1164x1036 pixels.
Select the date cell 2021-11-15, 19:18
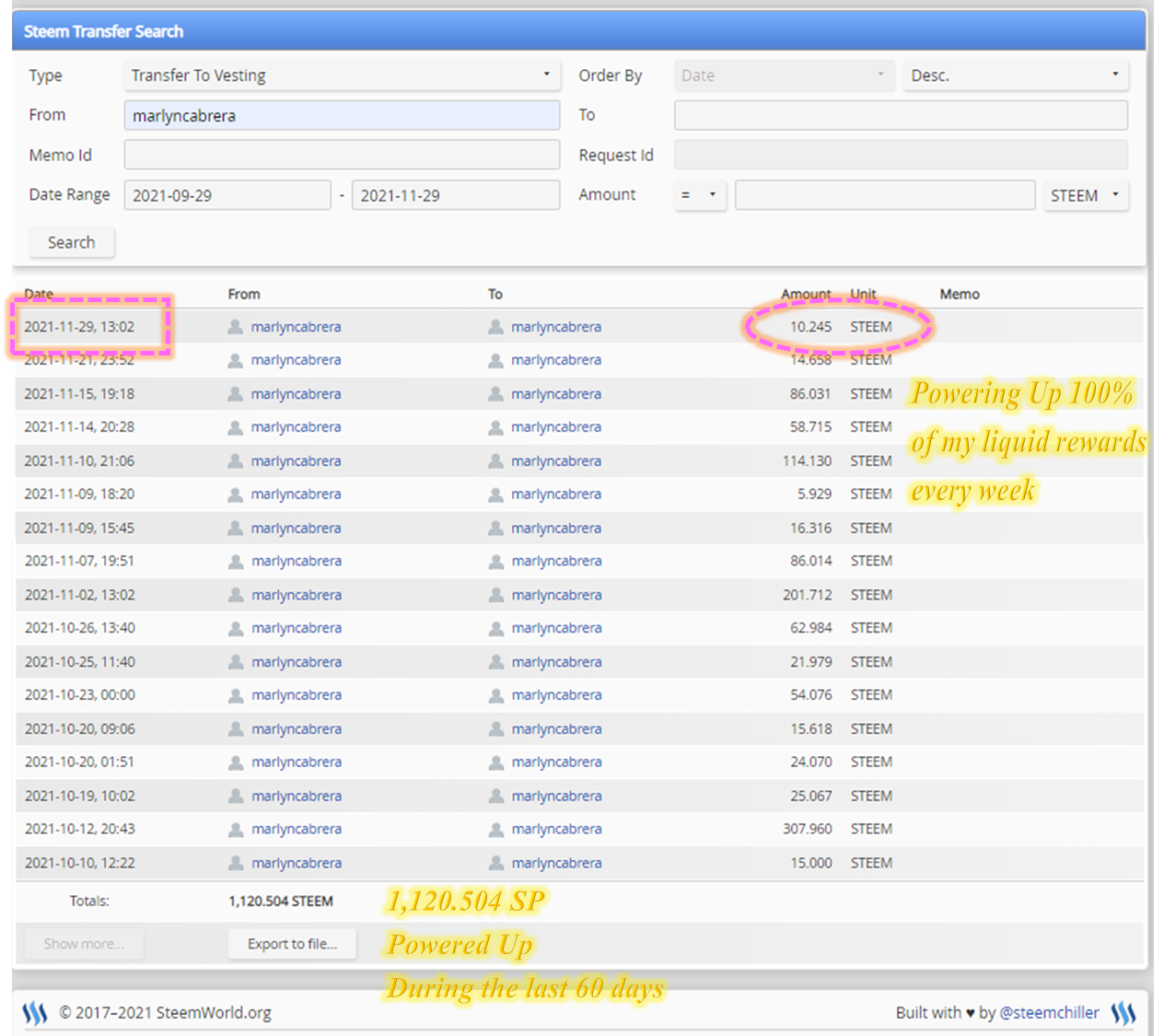point(79,394)
